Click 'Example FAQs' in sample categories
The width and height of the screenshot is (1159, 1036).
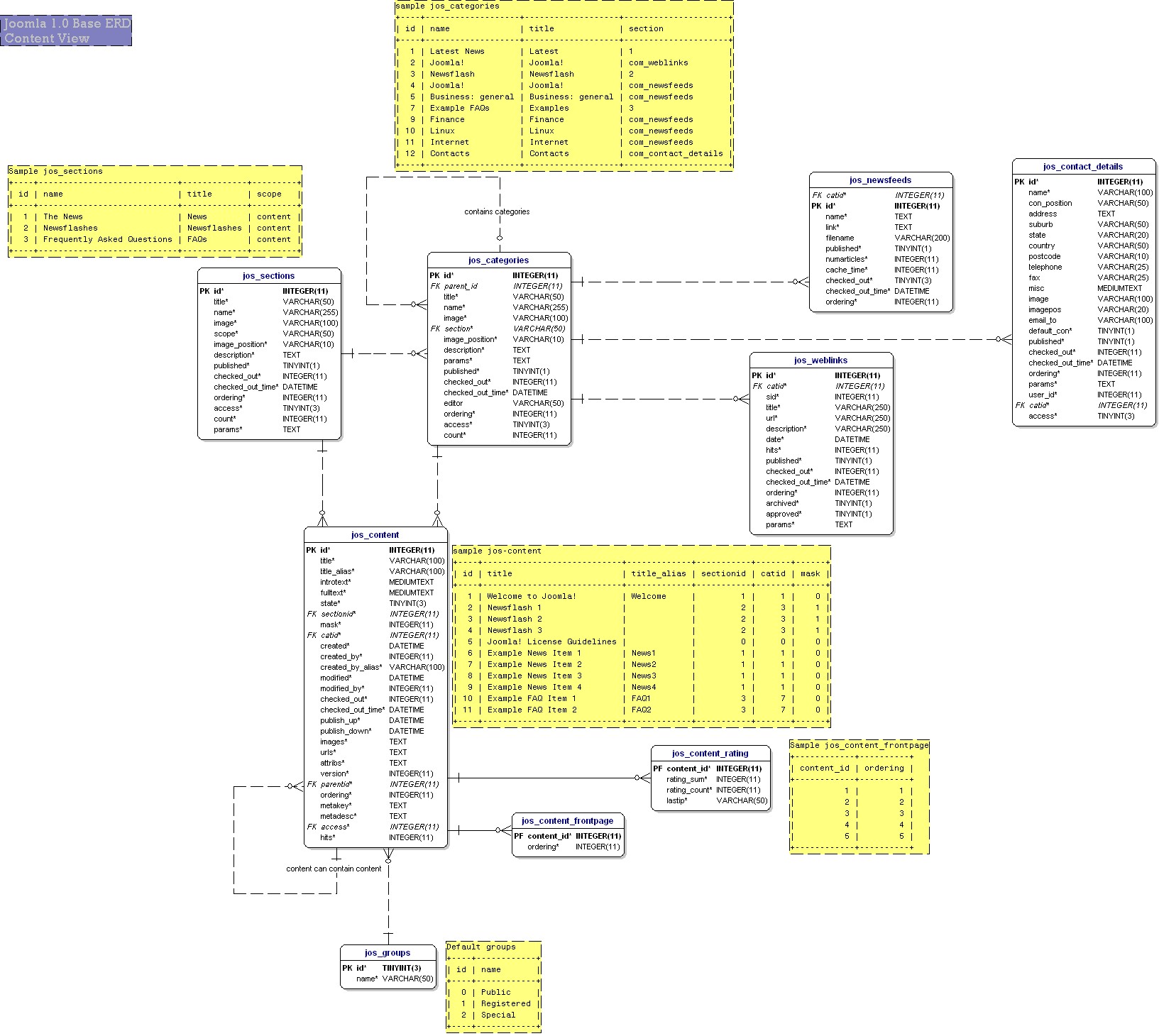460,108
